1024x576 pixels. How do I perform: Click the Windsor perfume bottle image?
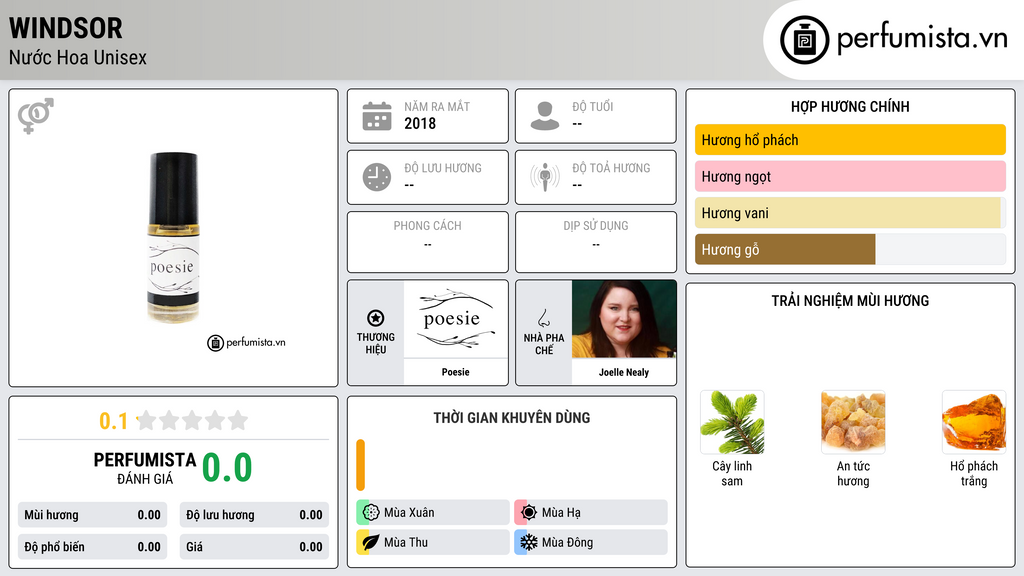pyautogui.click(x=173, y=238)
